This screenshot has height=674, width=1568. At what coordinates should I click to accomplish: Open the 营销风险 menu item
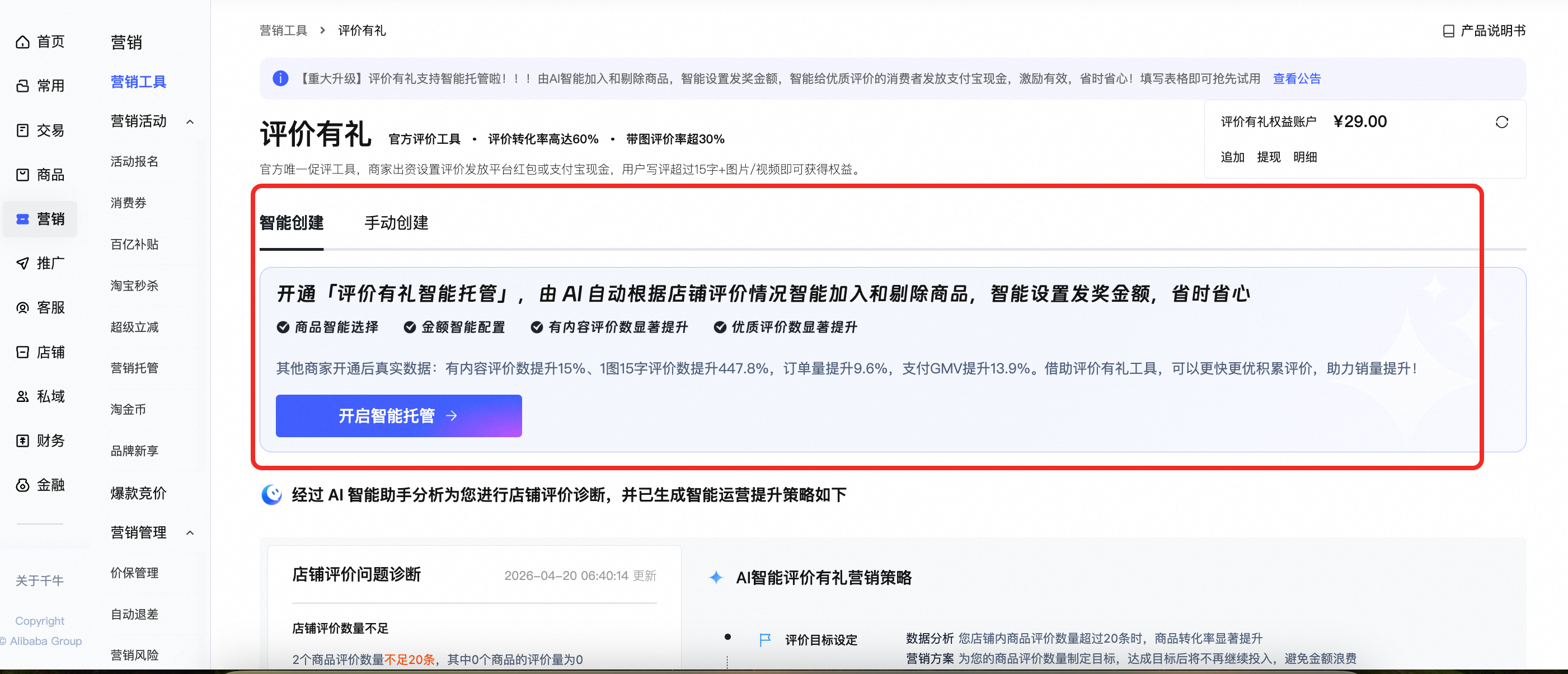(x=134, y=655)
